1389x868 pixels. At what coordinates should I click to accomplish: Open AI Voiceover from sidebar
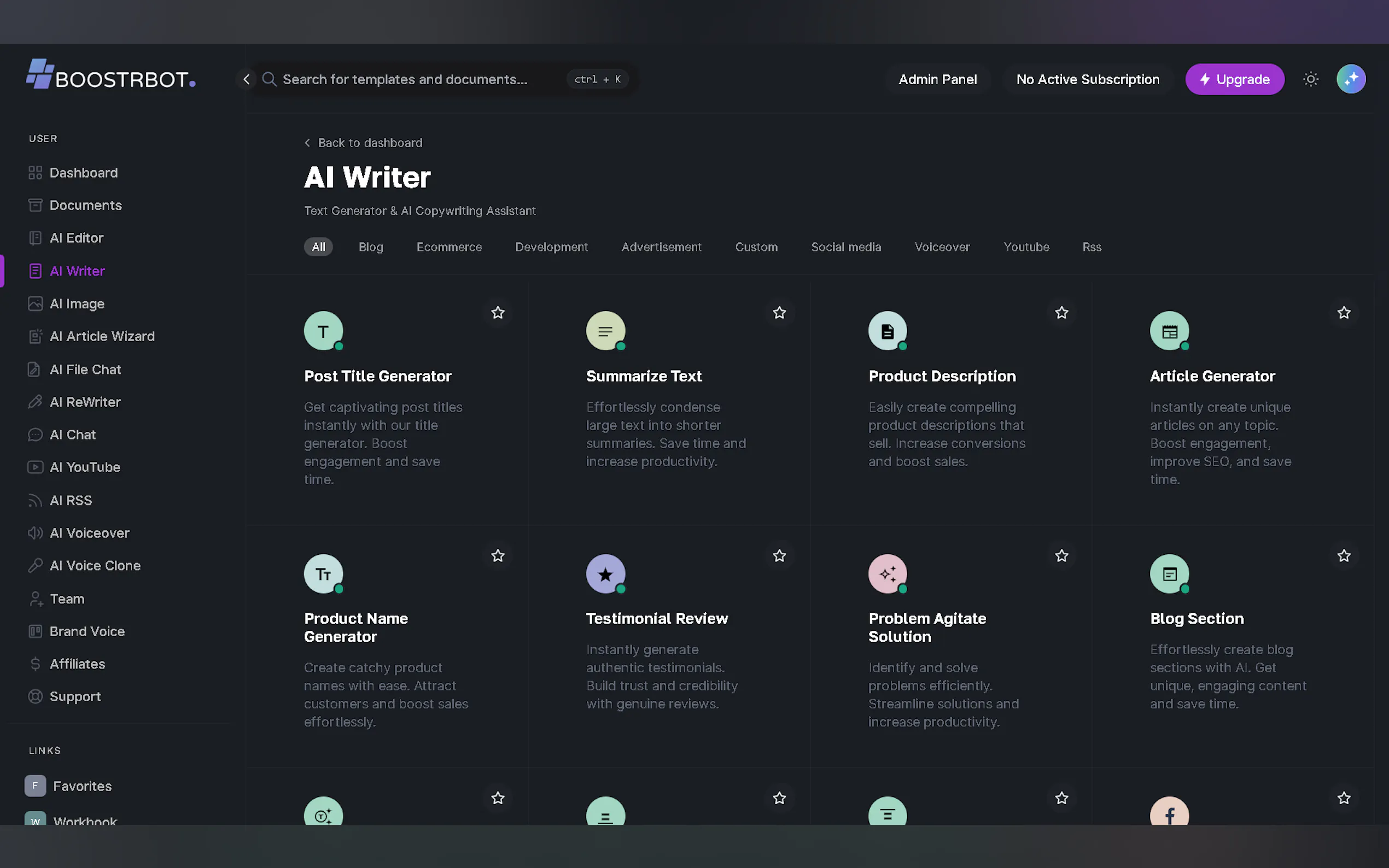pyautogui.click(x=89, y=533)
